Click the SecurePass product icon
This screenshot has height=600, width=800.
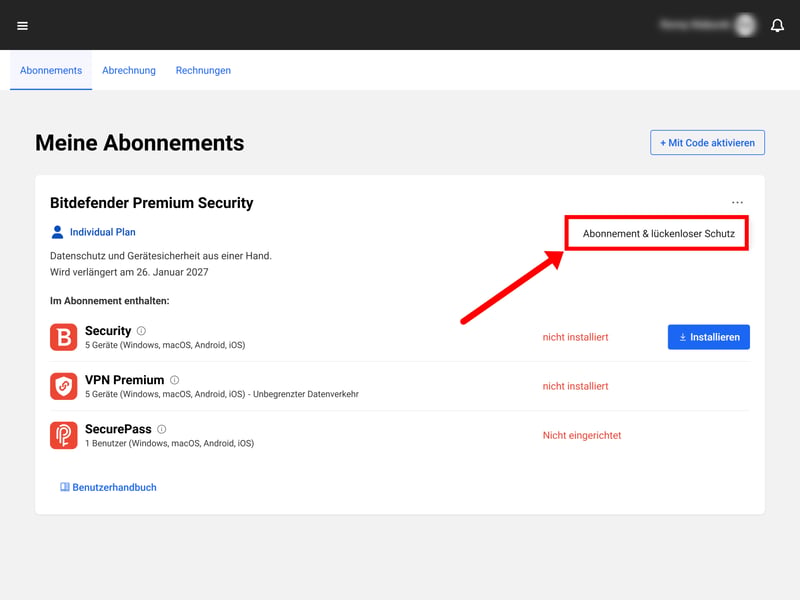[x=64, y=435]
